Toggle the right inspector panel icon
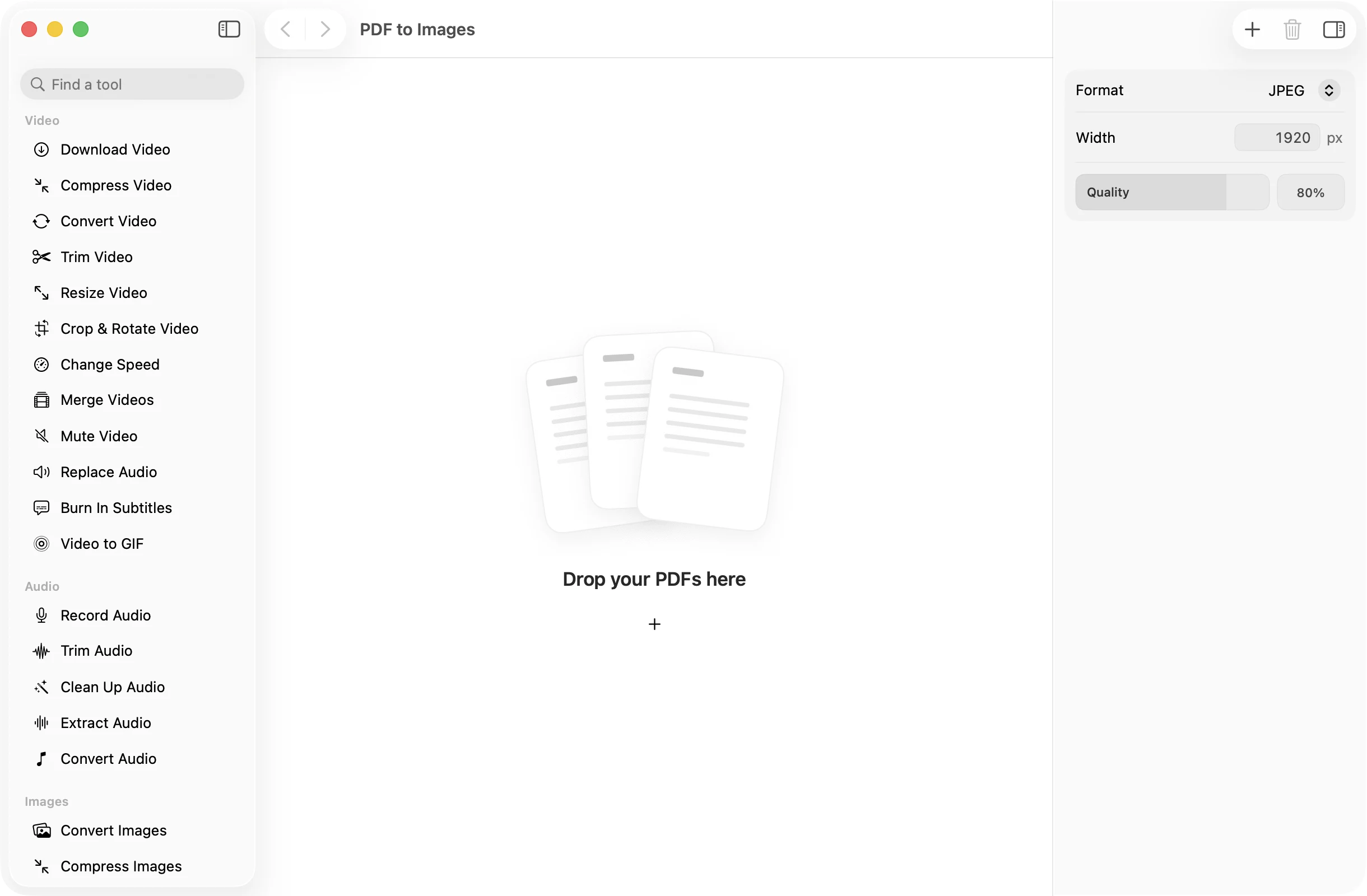 tap(1334, 29)
